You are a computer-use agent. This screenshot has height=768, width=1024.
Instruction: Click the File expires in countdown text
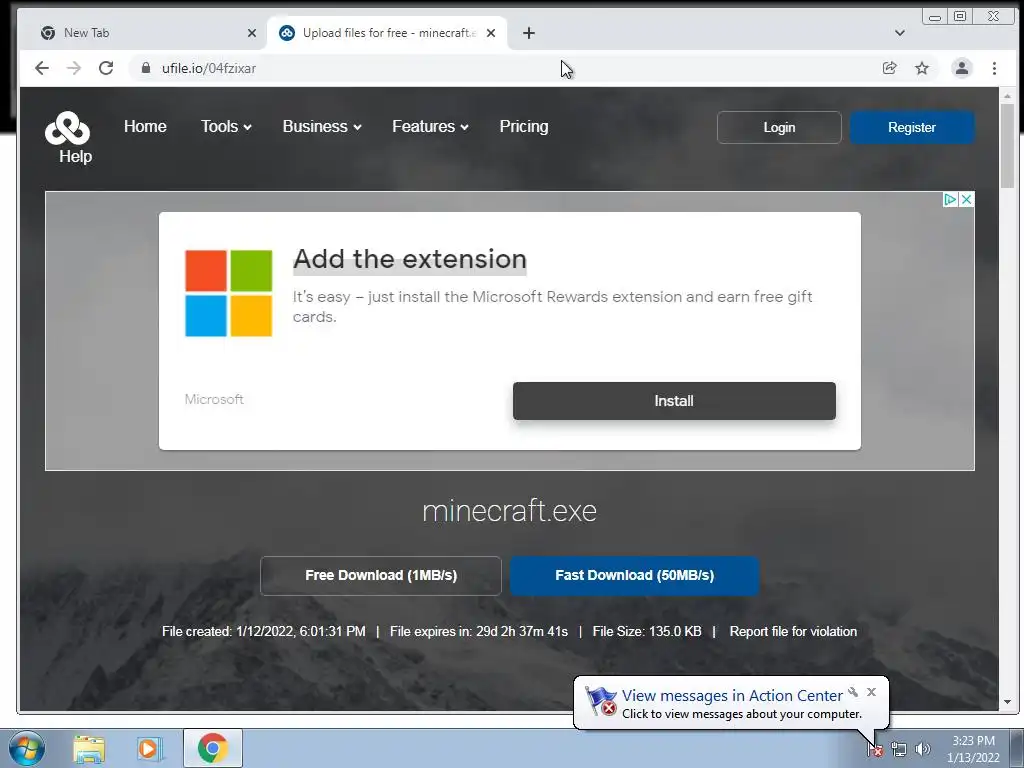coord(479,632)
